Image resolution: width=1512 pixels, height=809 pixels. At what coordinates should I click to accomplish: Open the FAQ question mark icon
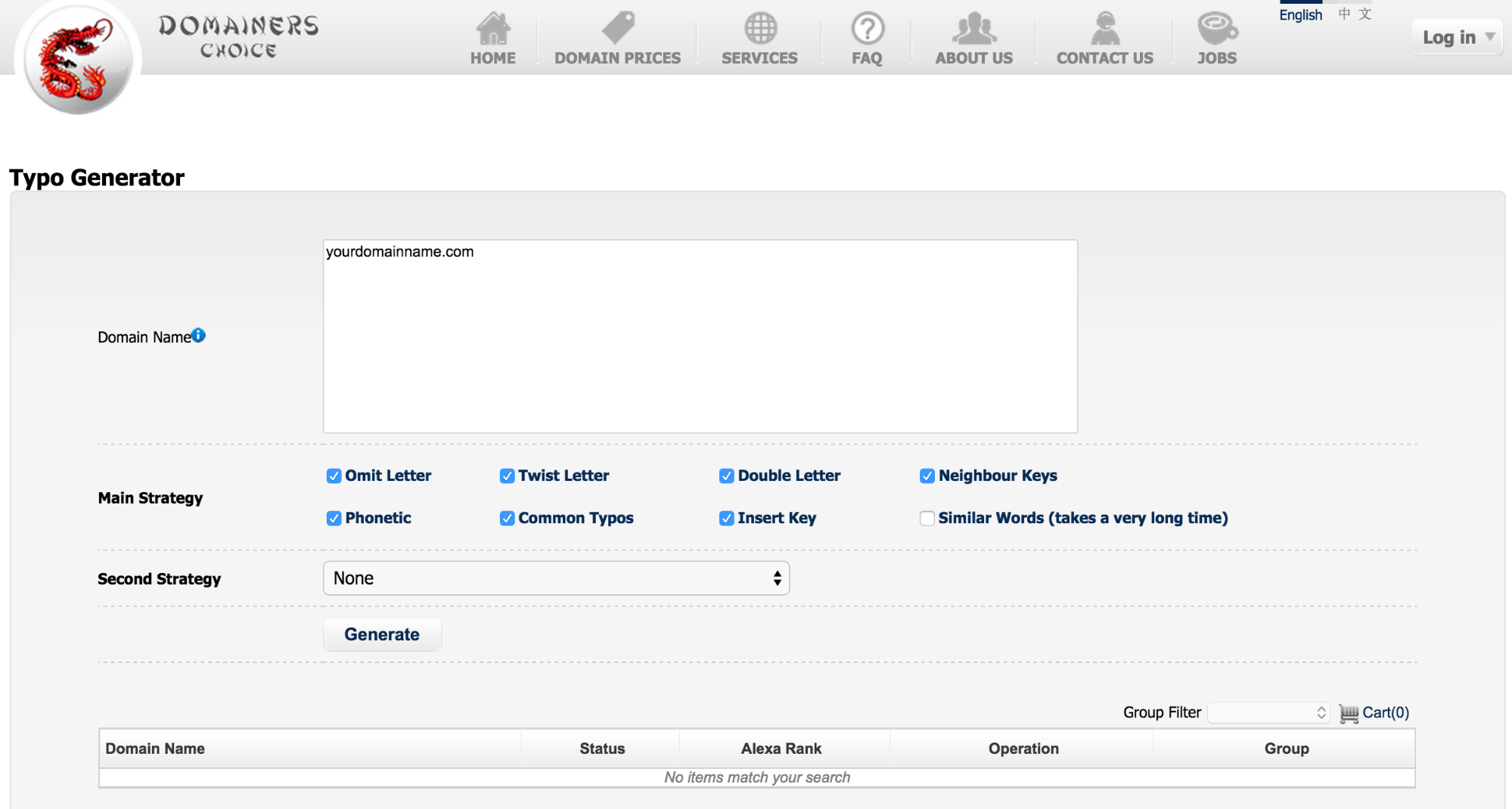click(868, 29)
